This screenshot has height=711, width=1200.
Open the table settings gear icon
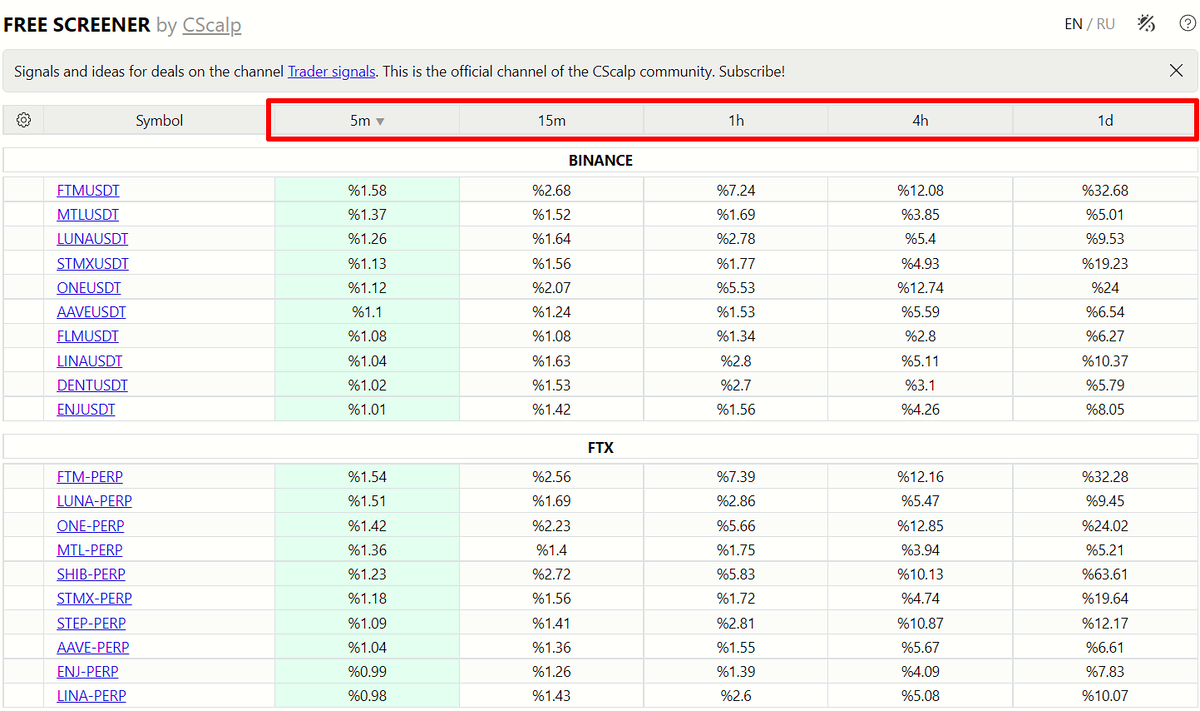coord(24,120)
